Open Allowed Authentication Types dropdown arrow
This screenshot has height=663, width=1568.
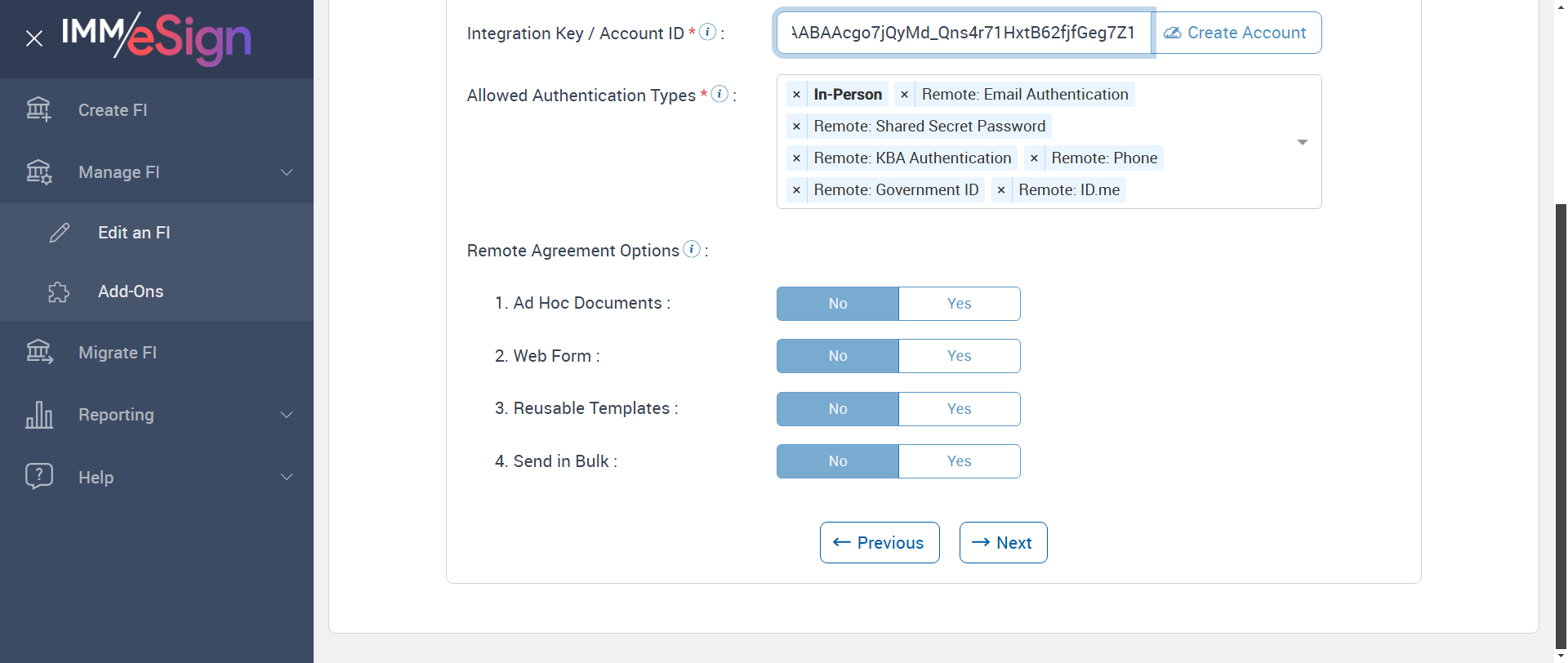[1302, 142]
